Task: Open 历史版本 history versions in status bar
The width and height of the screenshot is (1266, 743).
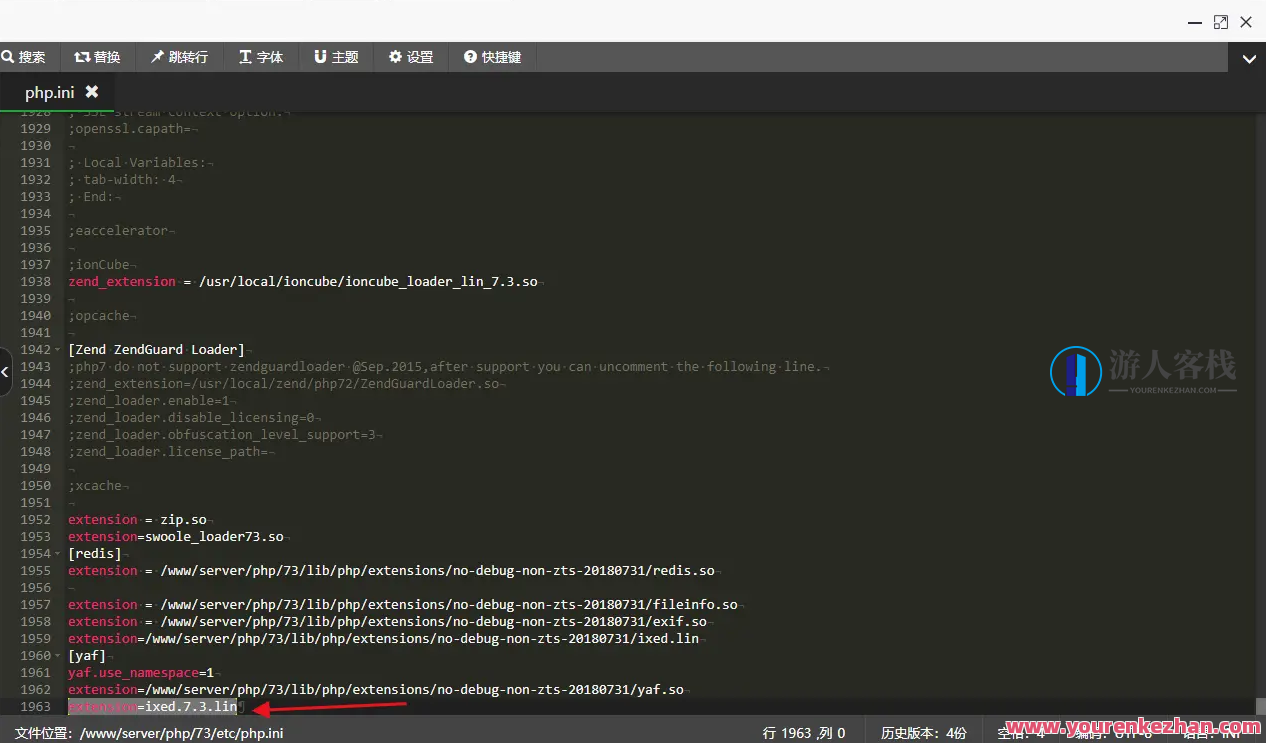Action: (923, 733)
